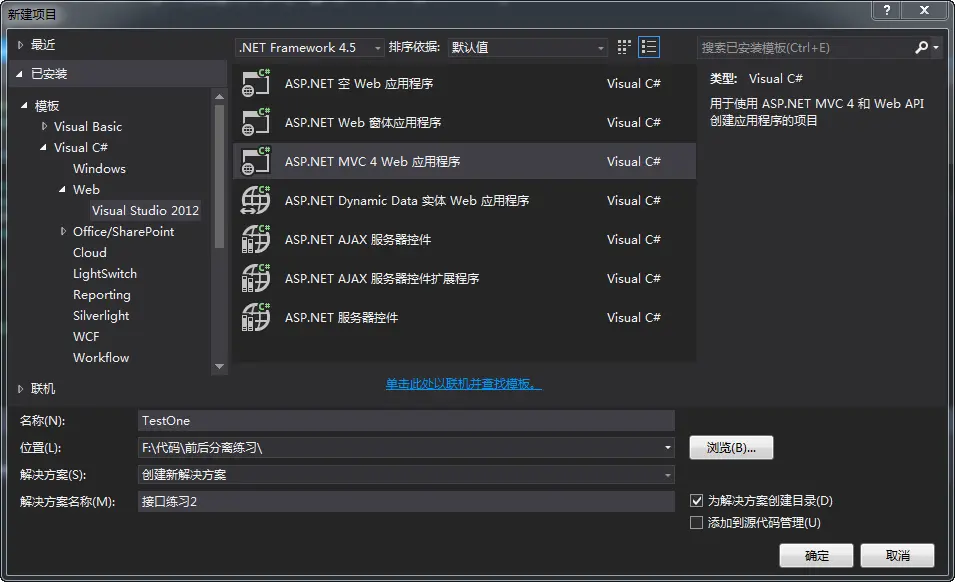Click the ASP.NET Dynamic Data 实体 icon
955x582 pixels.
256,200
